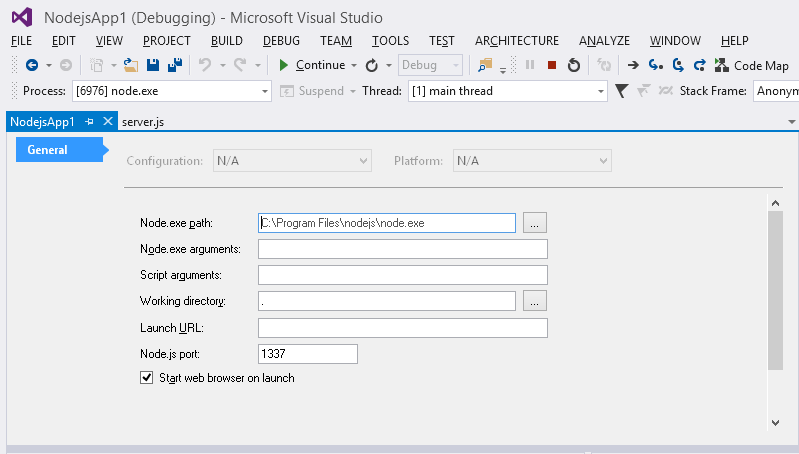This screenshot has width=799, height=454.
Task: Click the Open File folder icon
Action: click(130, 65)
